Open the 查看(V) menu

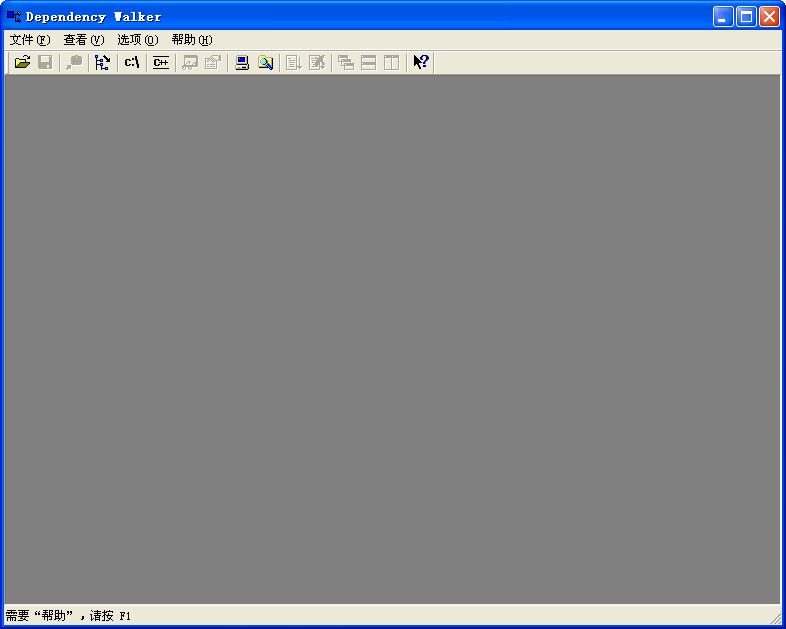(x=83, y=40)
